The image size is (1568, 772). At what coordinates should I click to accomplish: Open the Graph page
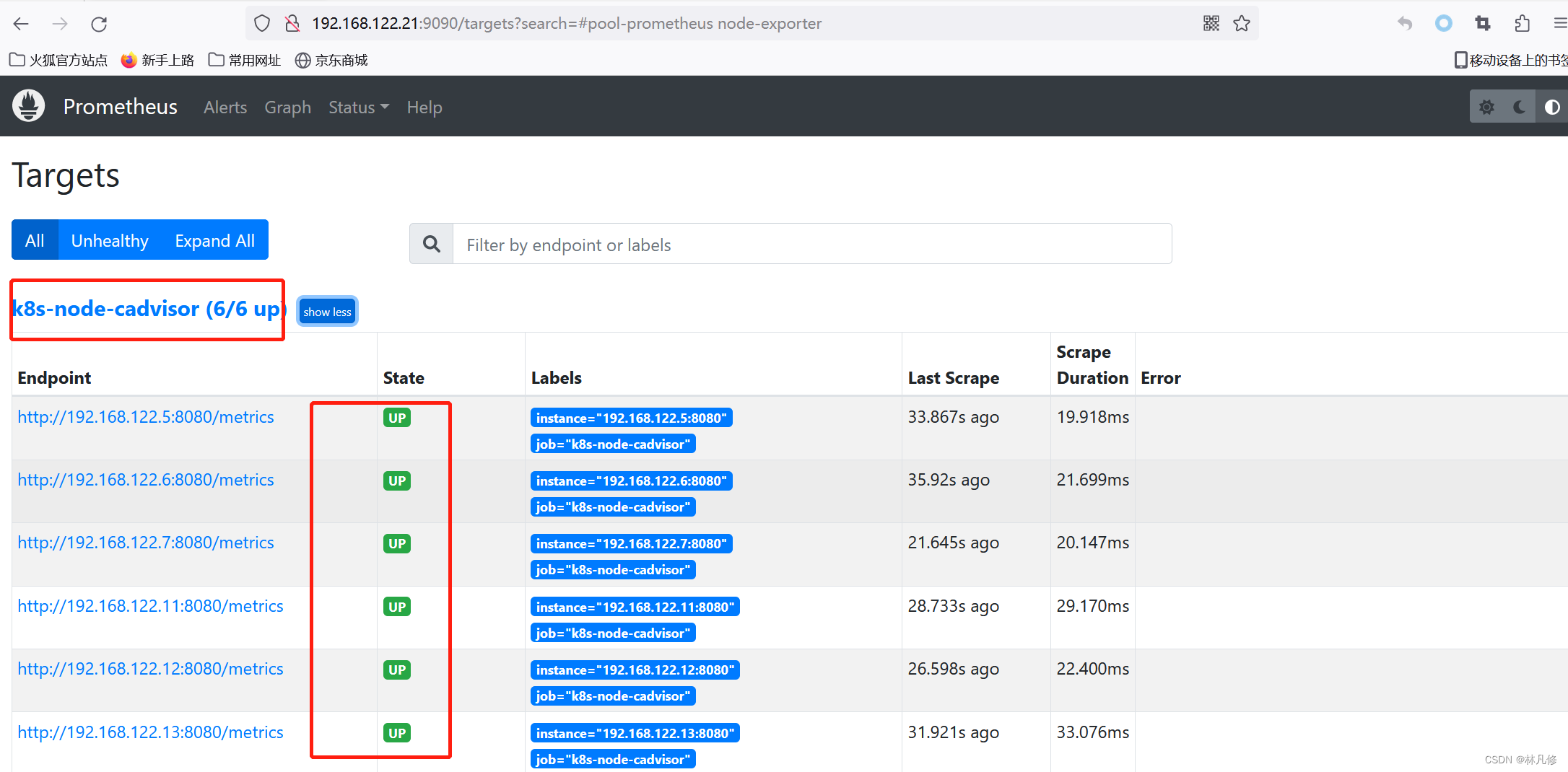point(287,108)
